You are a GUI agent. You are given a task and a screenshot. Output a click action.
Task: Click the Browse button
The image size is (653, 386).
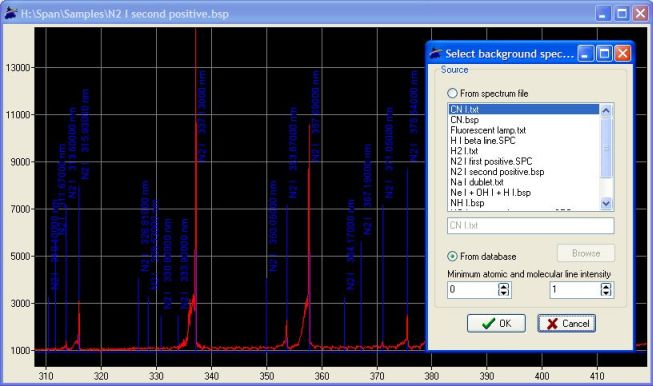click(586, 253)
